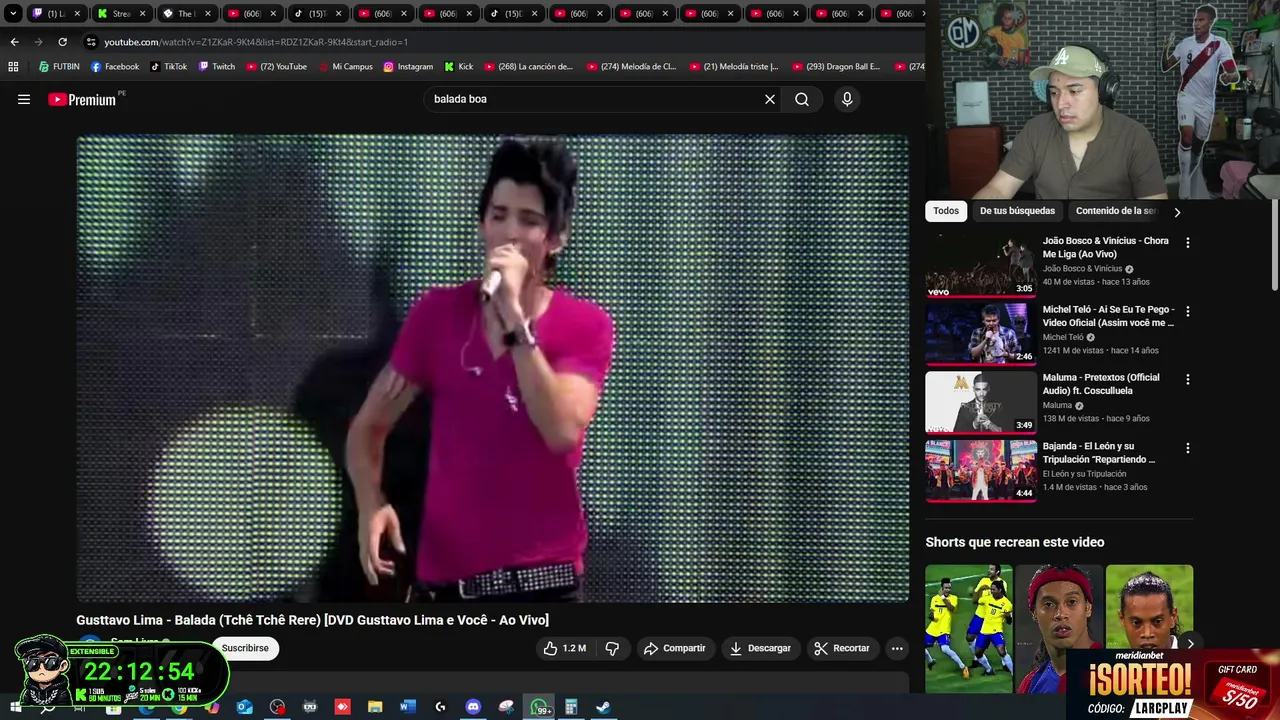Click the Descargar download button
This screenshot has height=720, width=1280.
pyautogui.click(x=760, y=648)
